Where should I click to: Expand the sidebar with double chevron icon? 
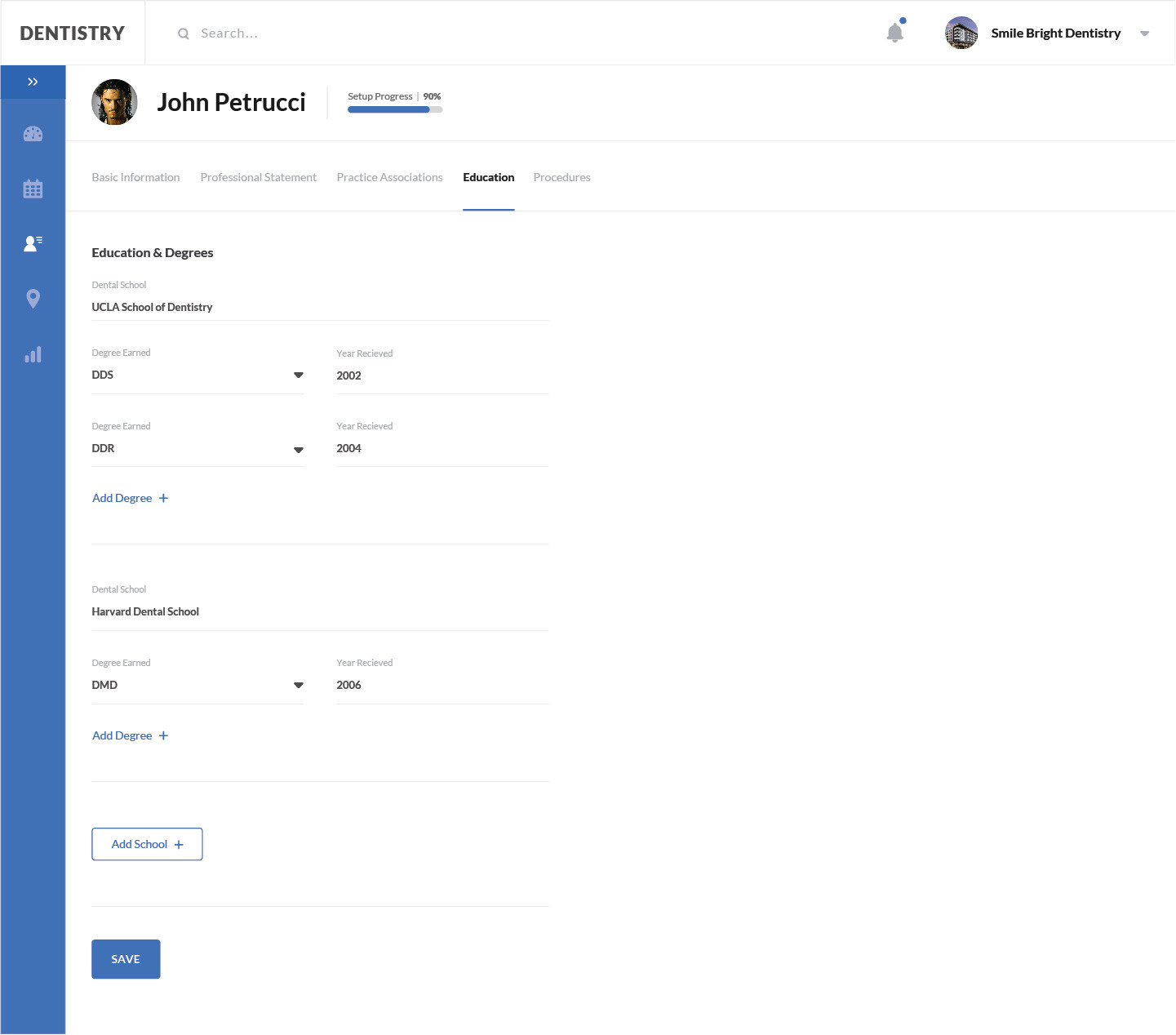33,82
